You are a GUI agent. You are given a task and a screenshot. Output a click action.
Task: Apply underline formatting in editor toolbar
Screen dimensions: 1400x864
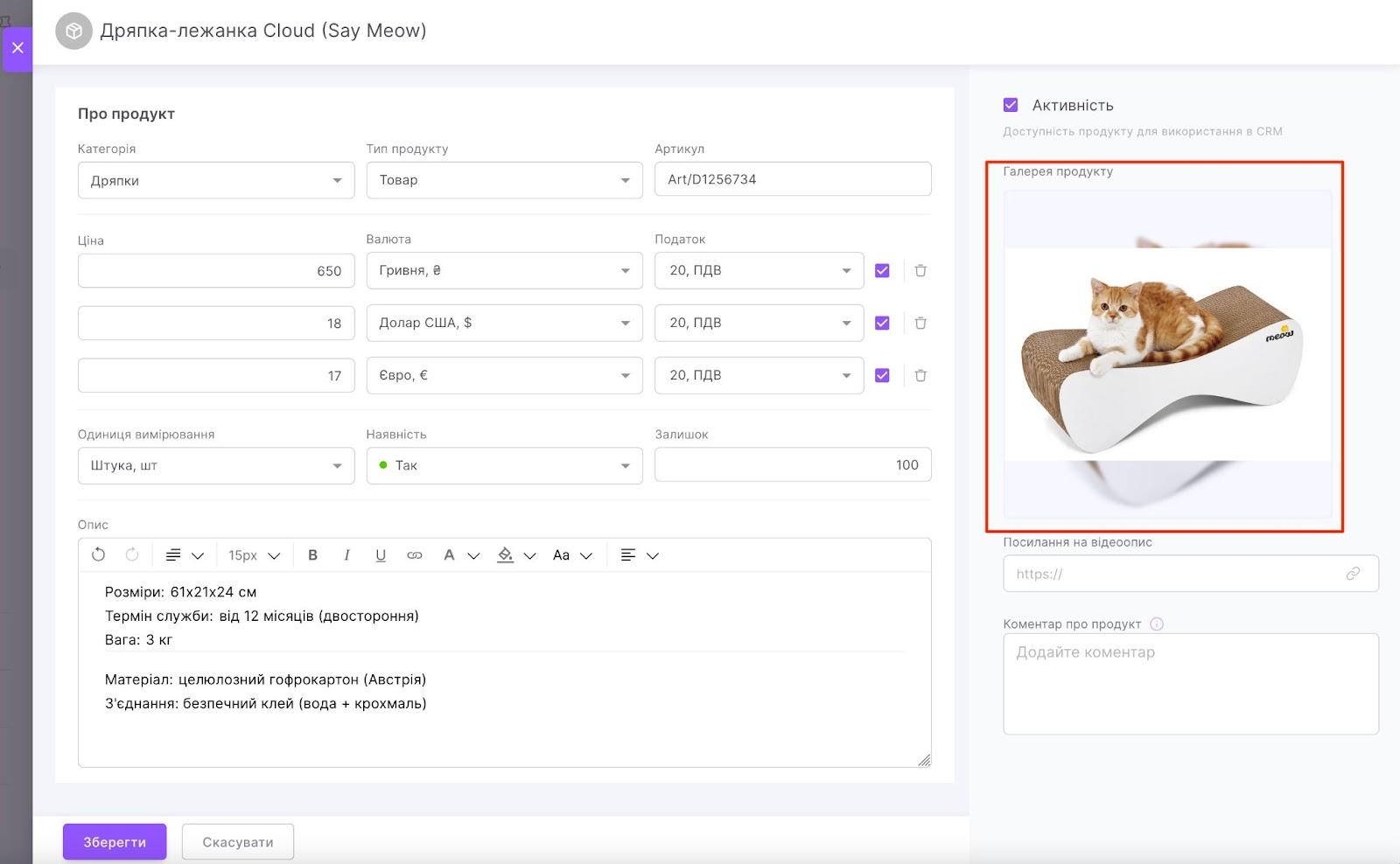[381, 555]
